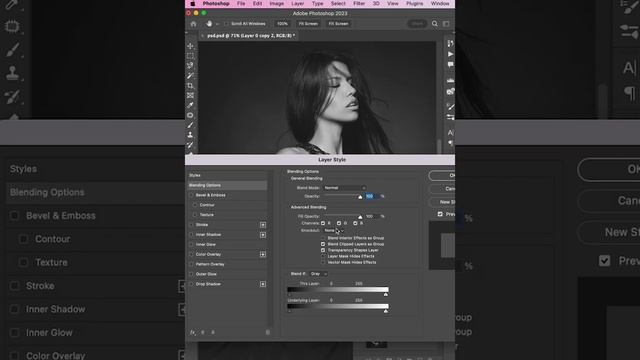Select the Brush tool

(190, 125)
